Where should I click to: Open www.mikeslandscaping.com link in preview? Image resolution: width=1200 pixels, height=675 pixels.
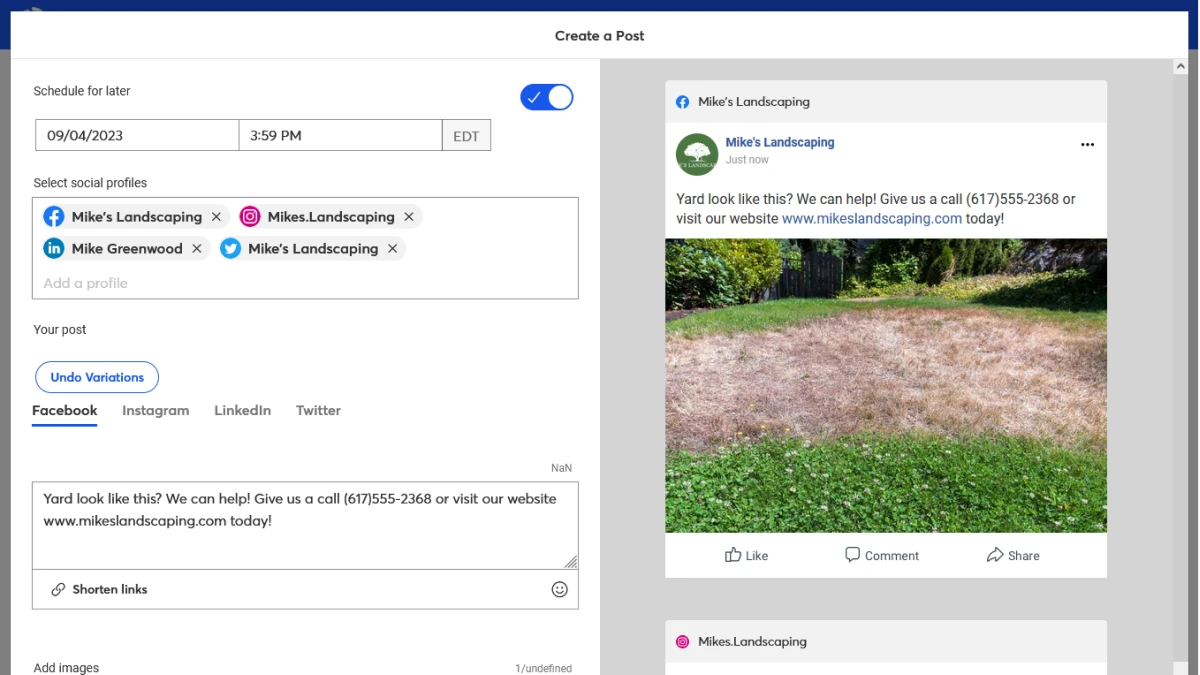tap(872, 218)
